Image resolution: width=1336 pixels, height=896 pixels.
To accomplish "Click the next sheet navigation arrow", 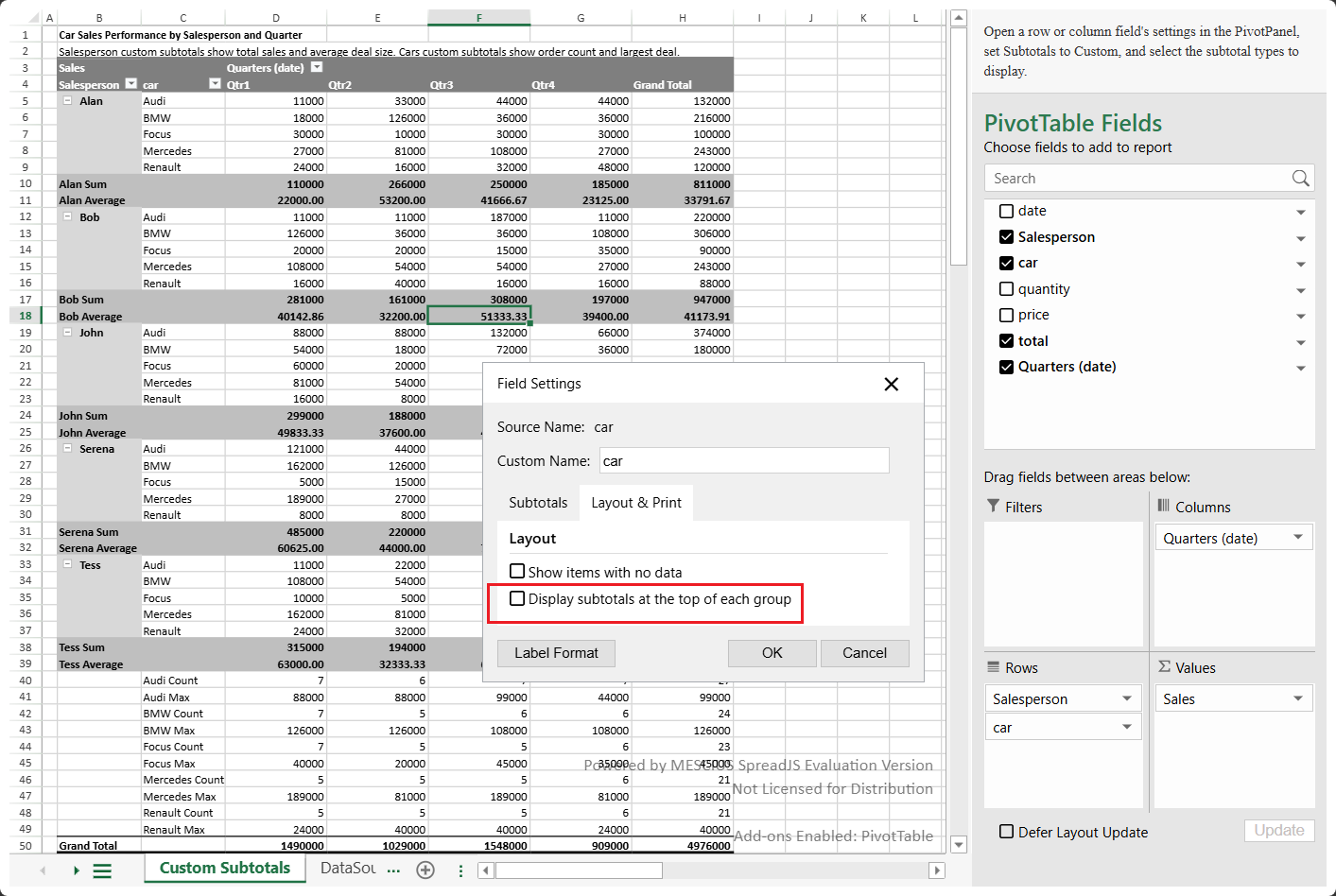I will (x=76, y=870).
